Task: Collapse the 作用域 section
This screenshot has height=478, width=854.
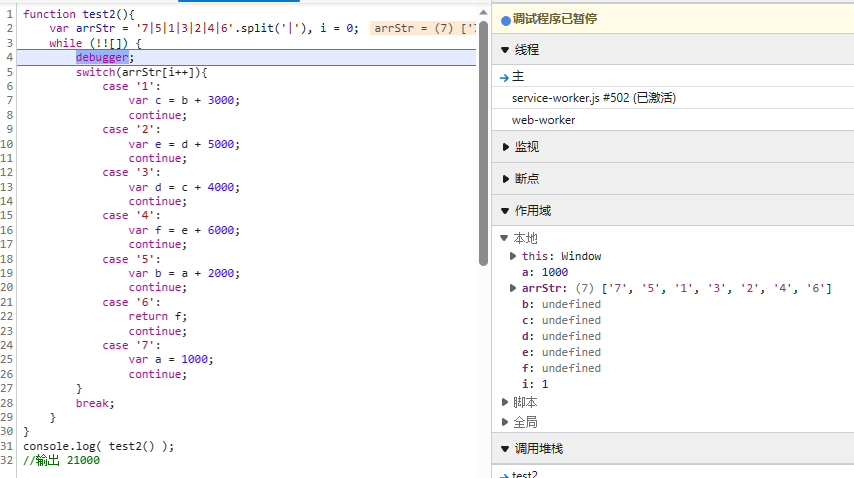Action: coord(506,211)
